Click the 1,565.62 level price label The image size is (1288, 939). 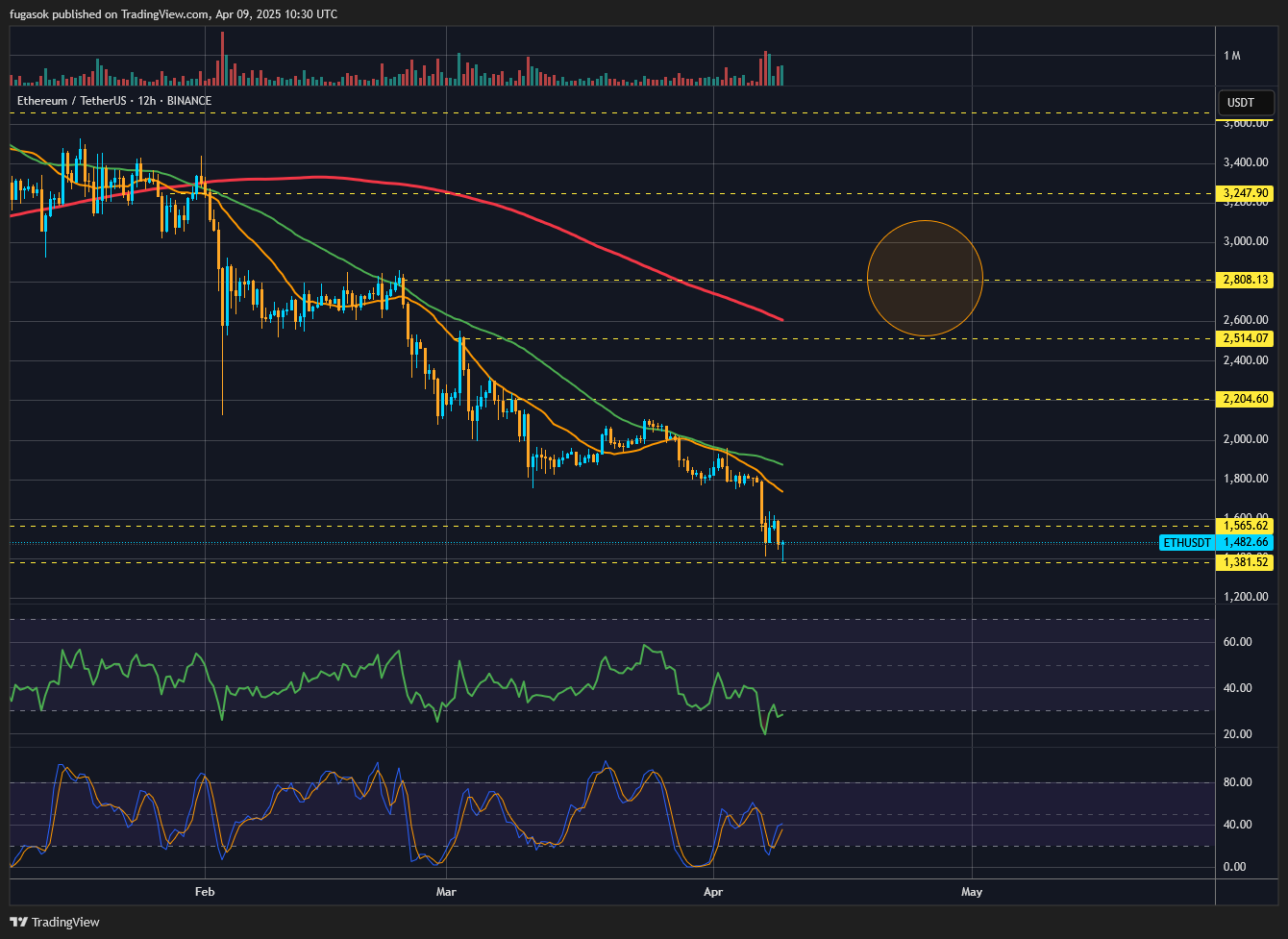click(x=1246, y=526)
